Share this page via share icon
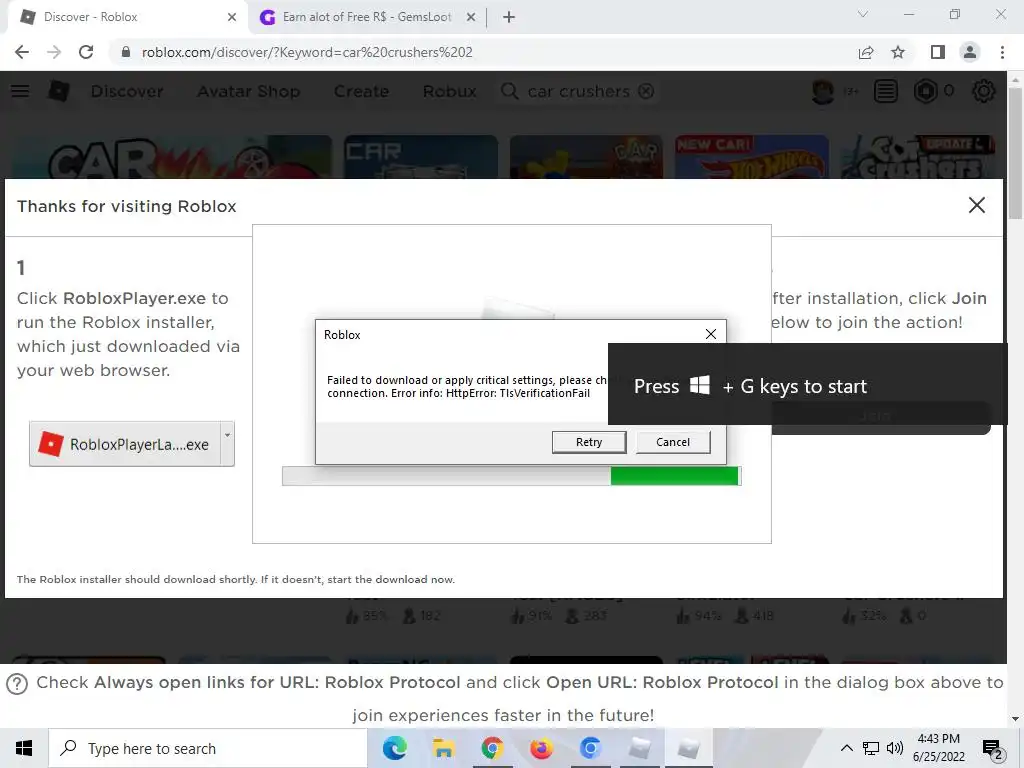Screen dimensions: 1024x768 pyautogui.click(x=866, y=52)
